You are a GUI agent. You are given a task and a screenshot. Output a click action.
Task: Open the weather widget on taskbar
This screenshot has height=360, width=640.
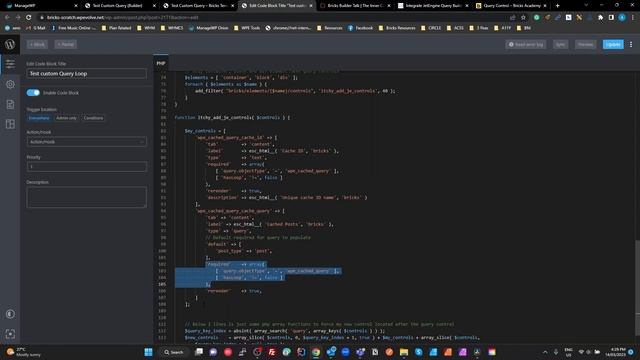24,352
